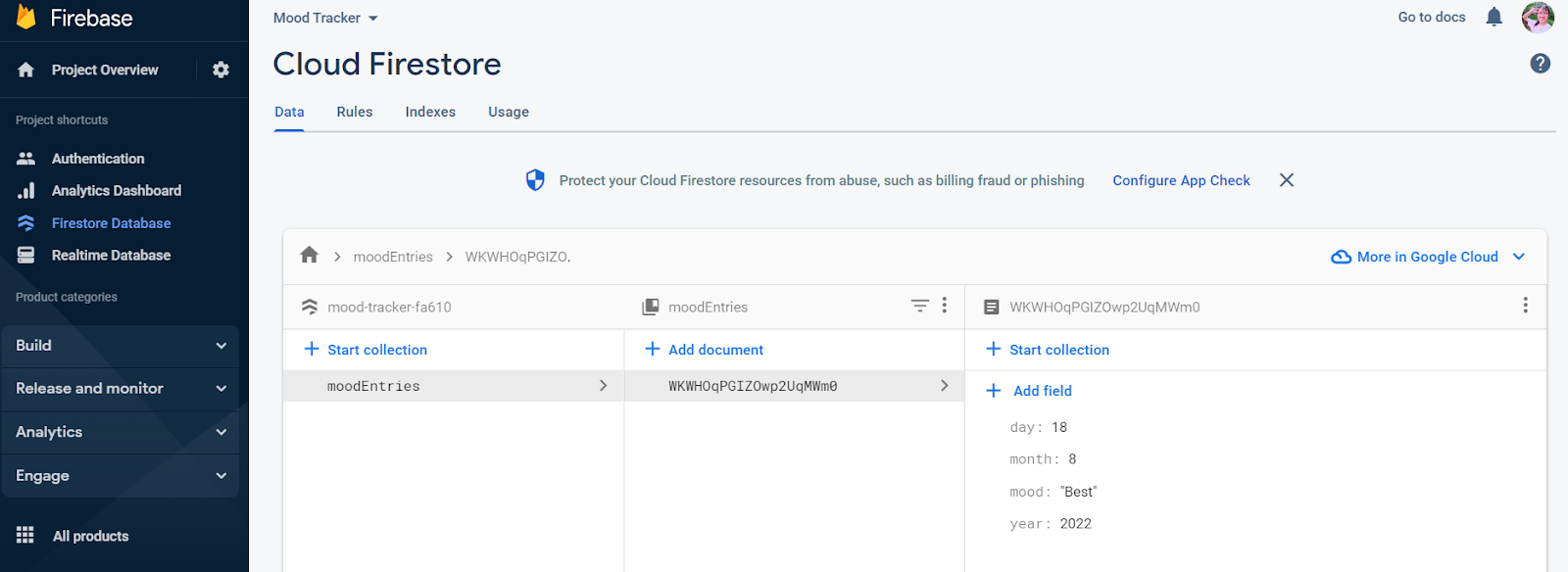Viewport: 1568px width, 572px height.
Task: Click Configure App Check link
Action: pyautogui.click(x=1181, y=180)
